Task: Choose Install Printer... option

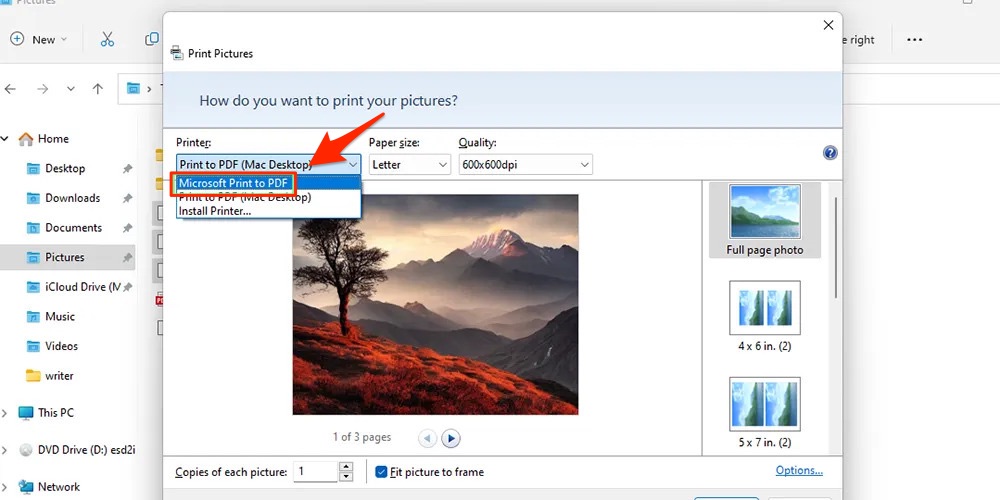Action: [x=269, y=211]
